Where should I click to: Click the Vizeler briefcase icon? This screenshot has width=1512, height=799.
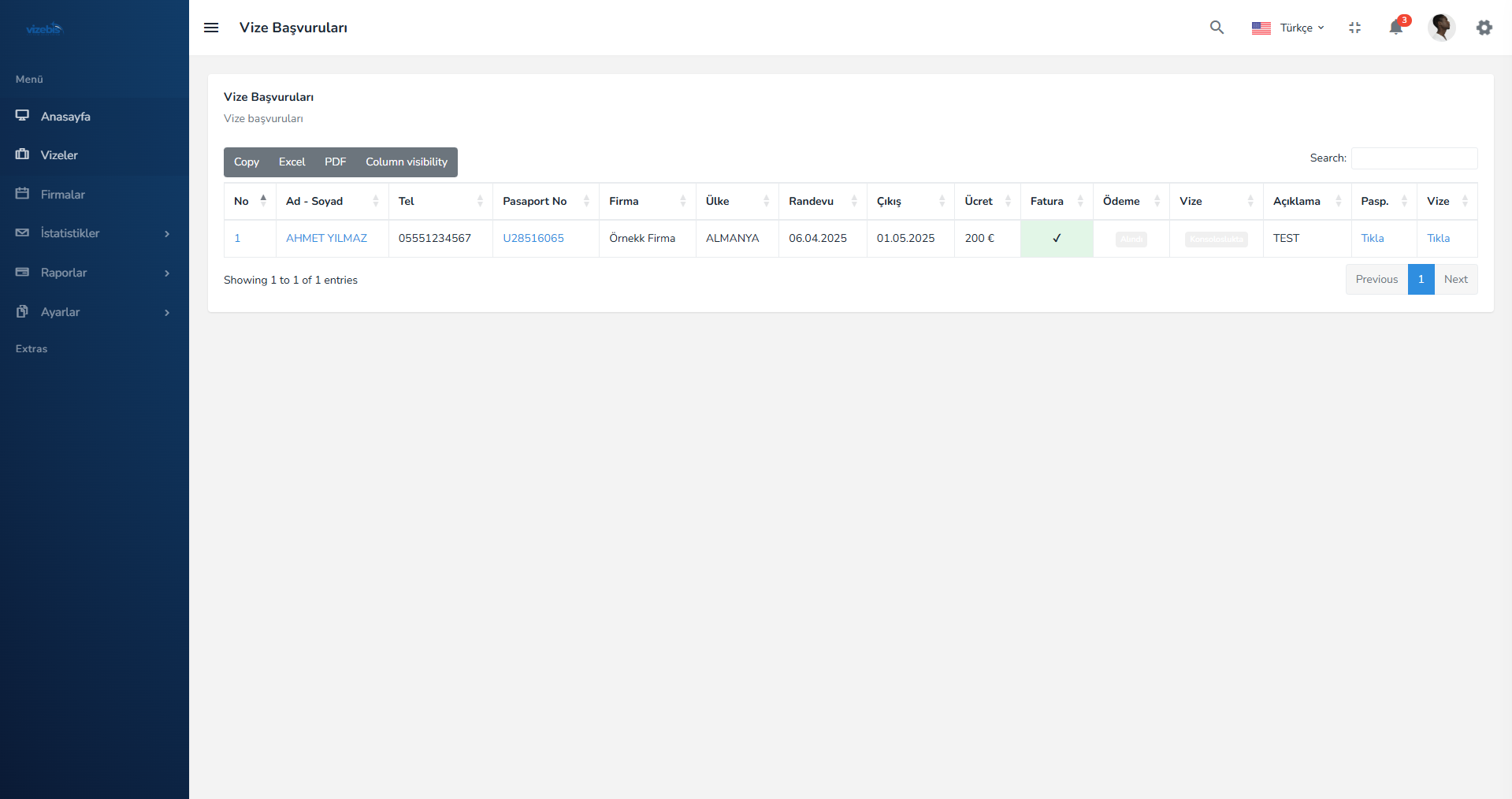(22, 154)
